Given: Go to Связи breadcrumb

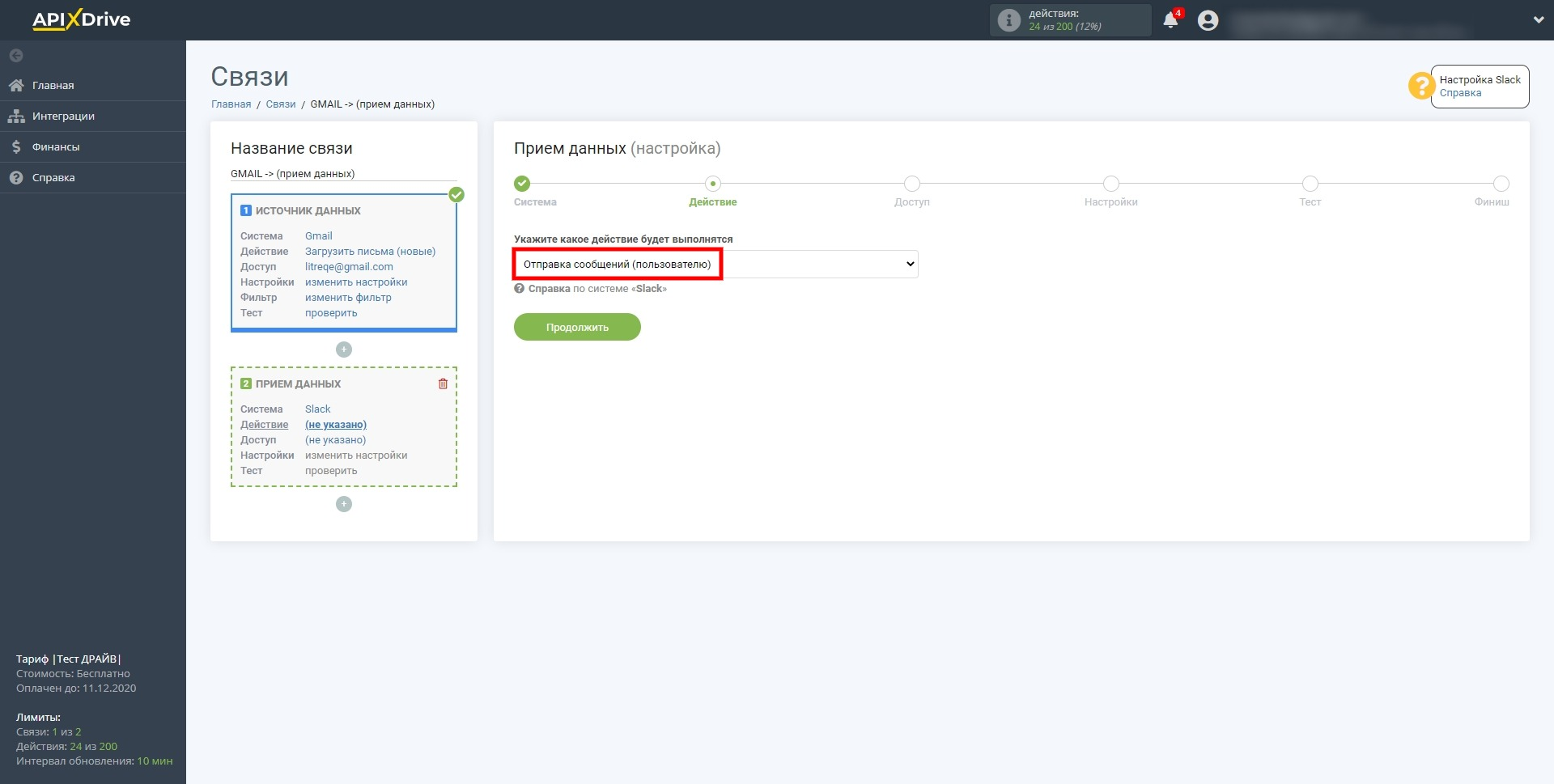Looking at the screenshot, I should pyautogui.click(x=281, y=104).
